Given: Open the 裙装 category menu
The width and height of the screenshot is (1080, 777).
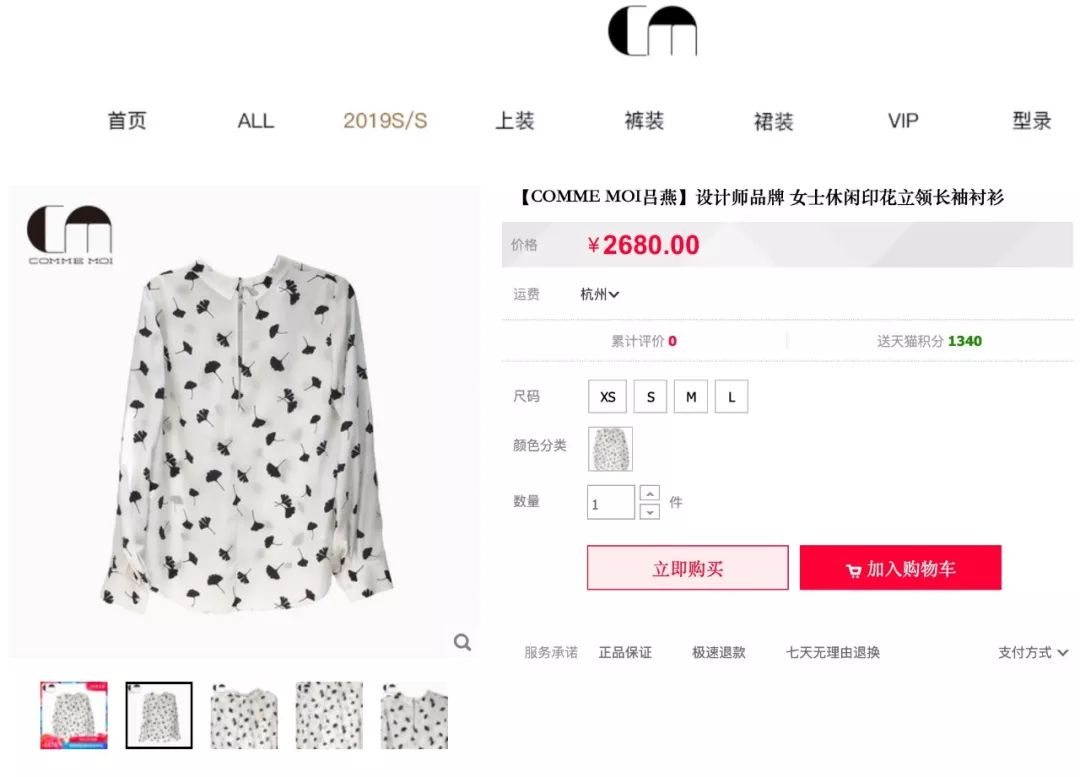Looking at the screenshot, I should (x=773, y=122).
